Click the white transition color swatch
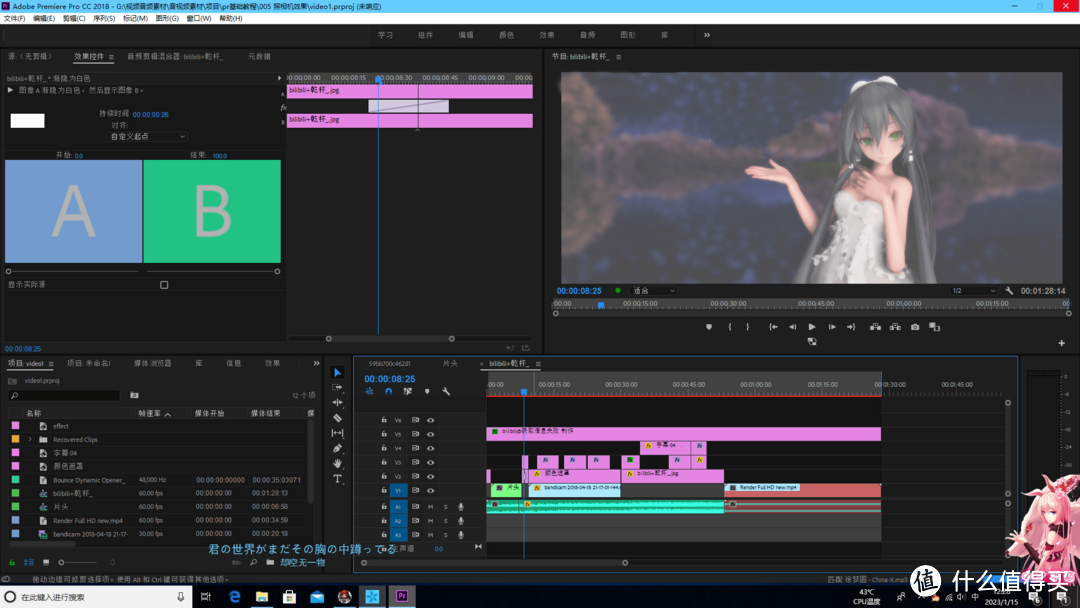This screenshot has width=1080, height=608. [x=28, y=121]
